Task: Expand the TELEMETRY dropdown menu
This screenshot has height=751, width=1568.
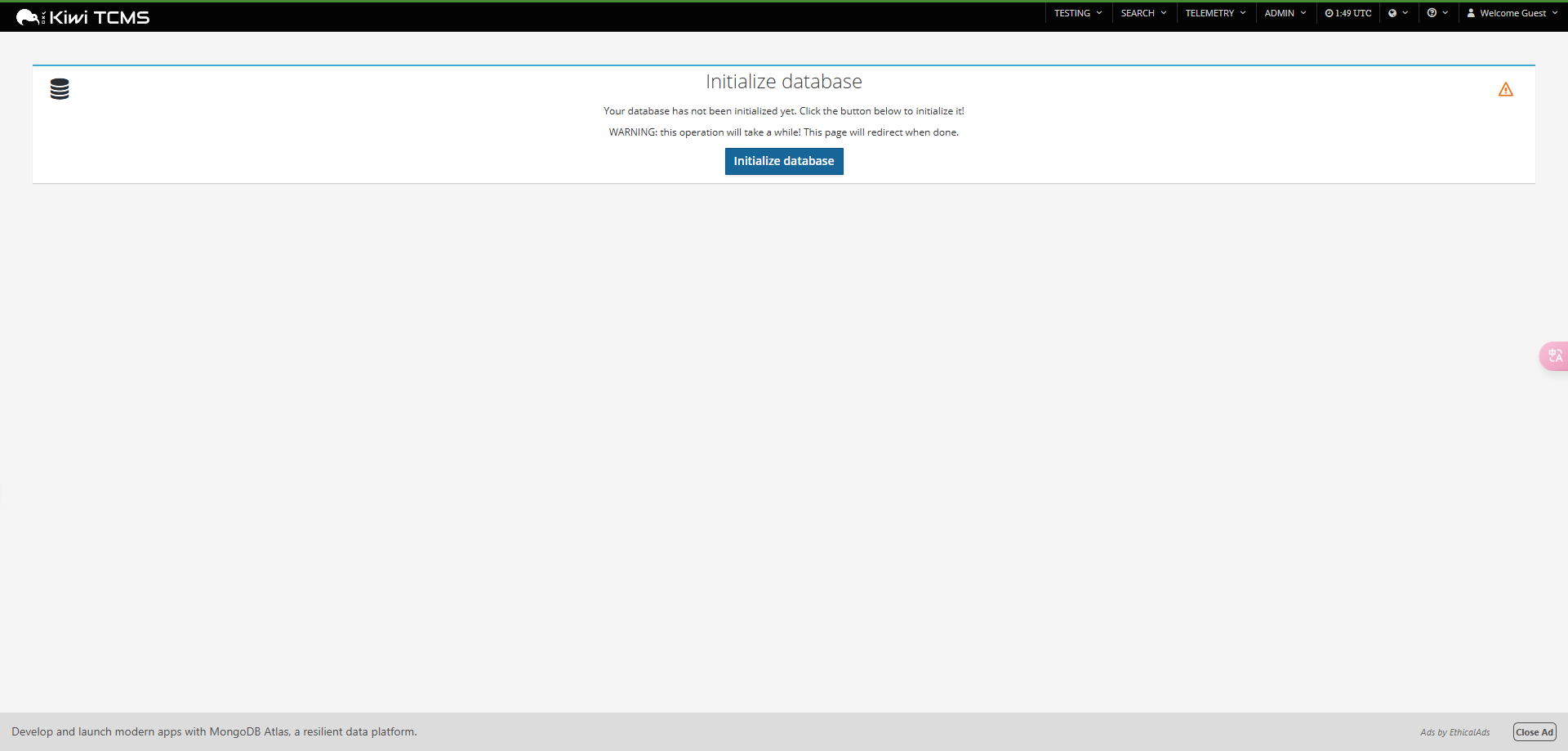Action: coord(1215,13)
